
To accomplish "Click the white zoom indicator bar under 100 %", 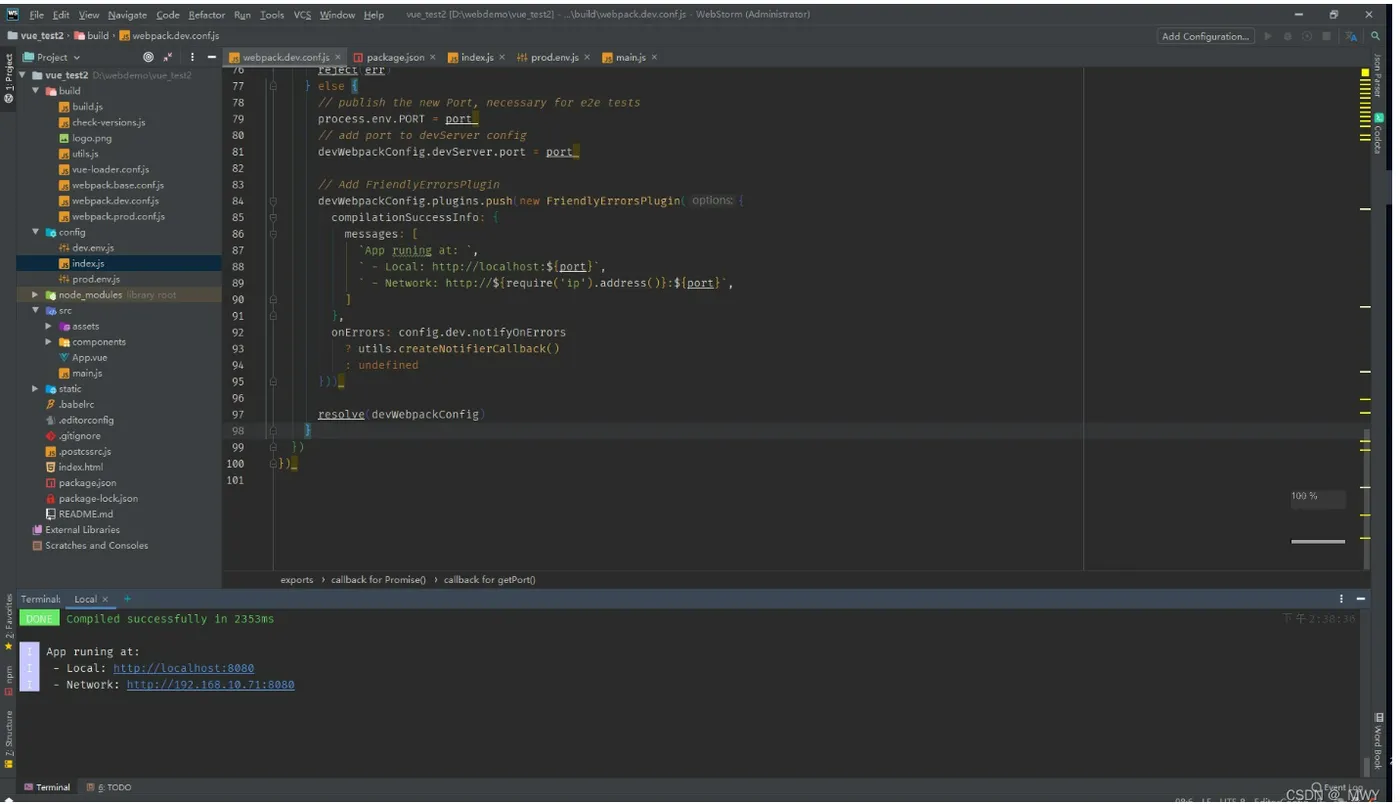I will [1318, 542].
